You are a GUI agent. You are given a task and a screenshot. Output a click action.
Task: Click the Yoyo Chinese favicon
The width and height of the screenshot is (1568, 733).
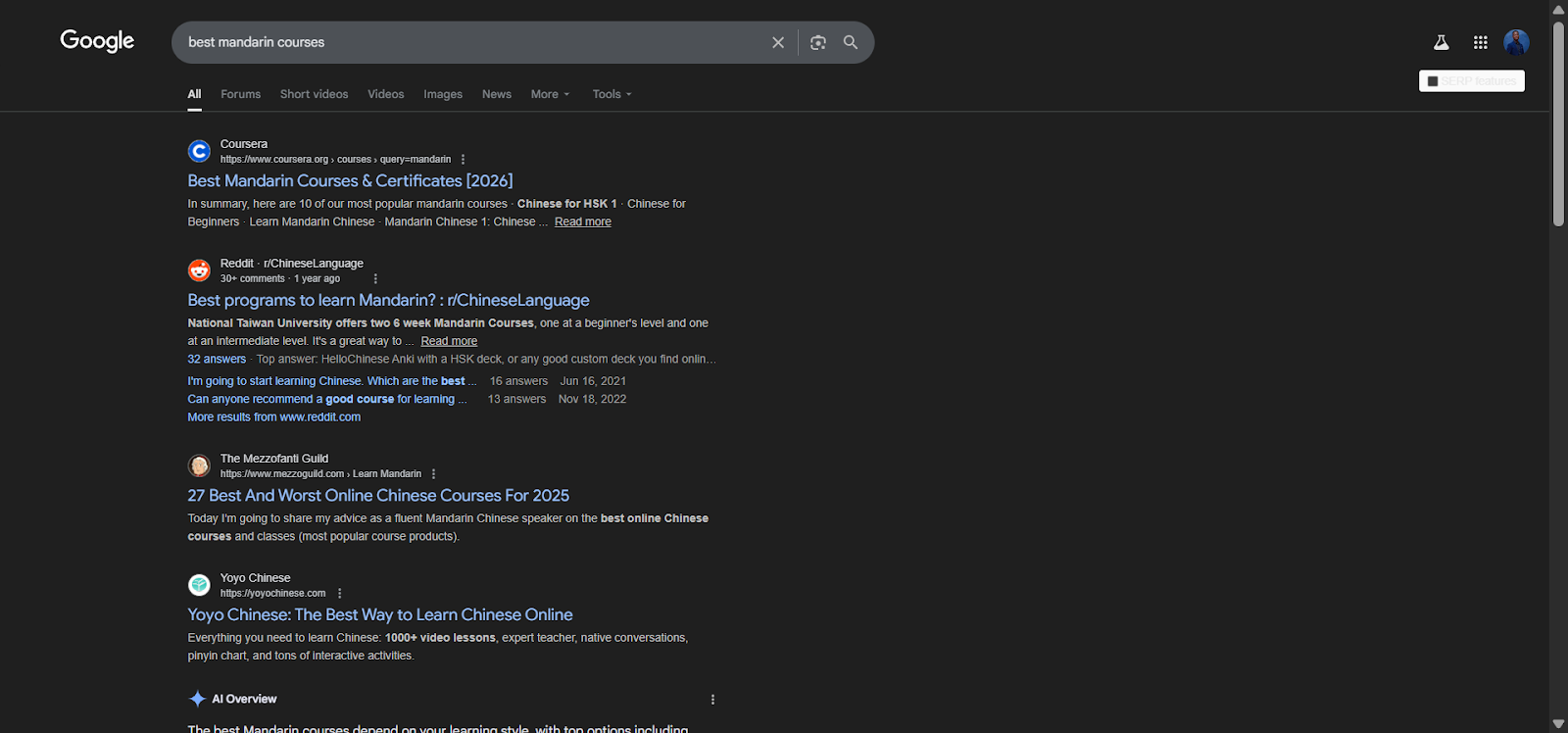pyautogui.click(x=199, y=585)
